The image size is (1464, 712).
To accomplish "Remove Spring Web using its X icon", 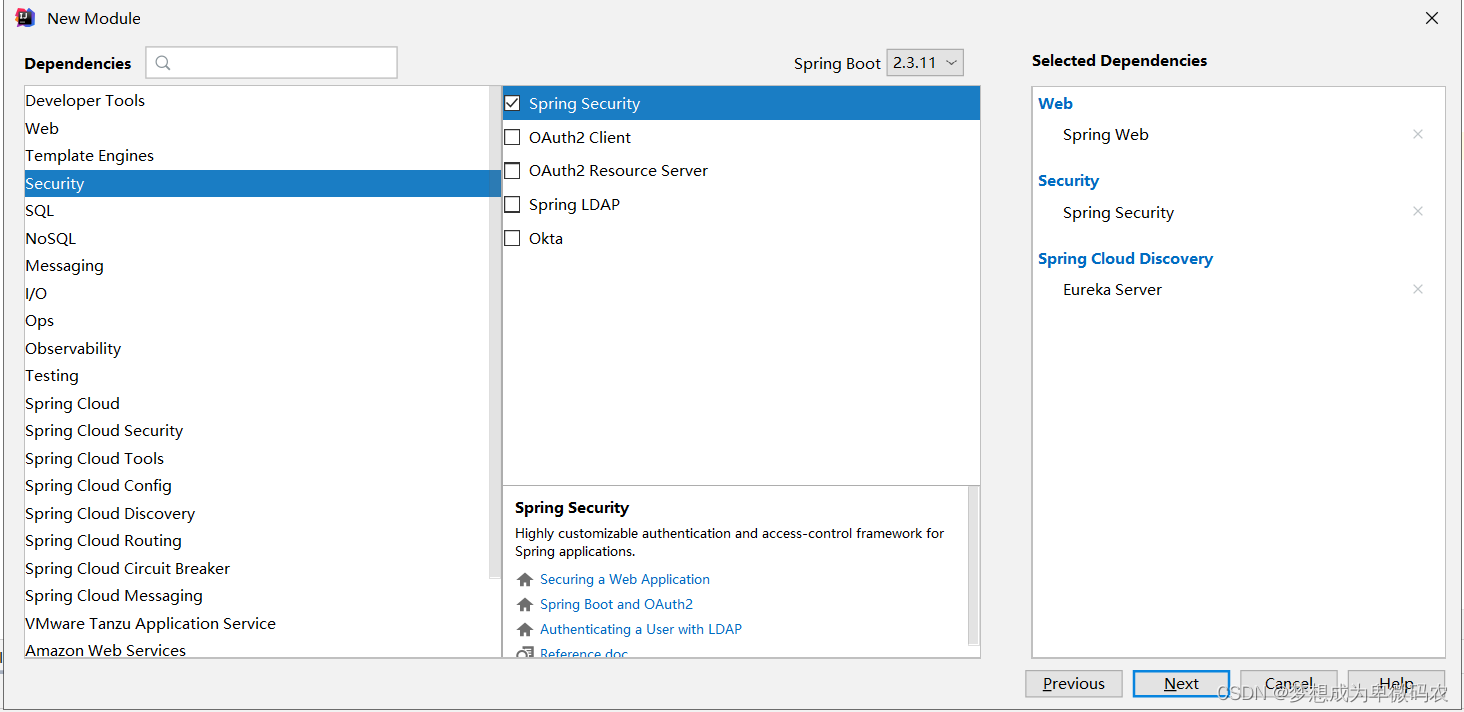I will [x=1417, y=134].
